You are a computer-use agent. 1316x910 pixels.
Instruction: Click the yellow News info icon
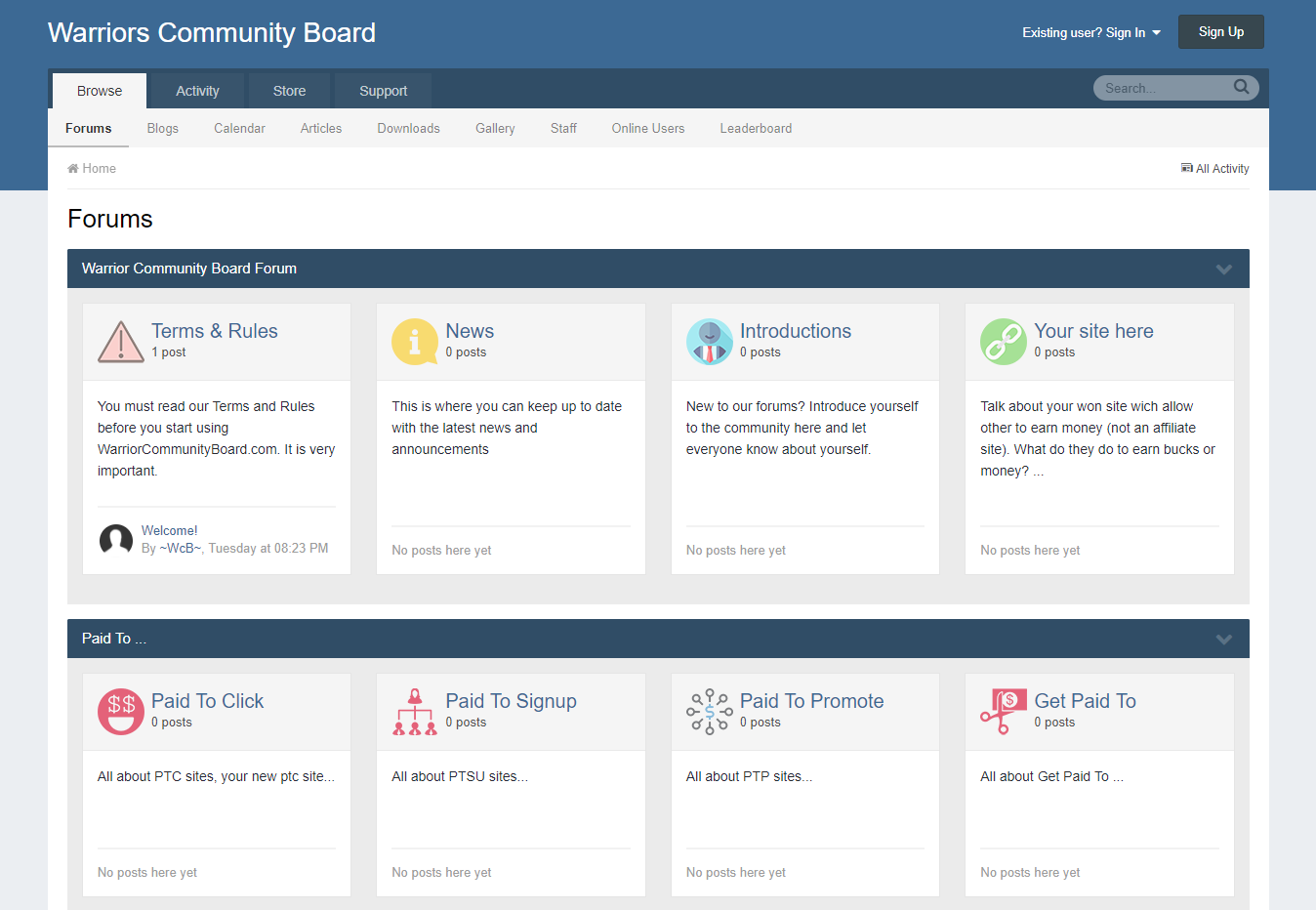pos(415,342)
